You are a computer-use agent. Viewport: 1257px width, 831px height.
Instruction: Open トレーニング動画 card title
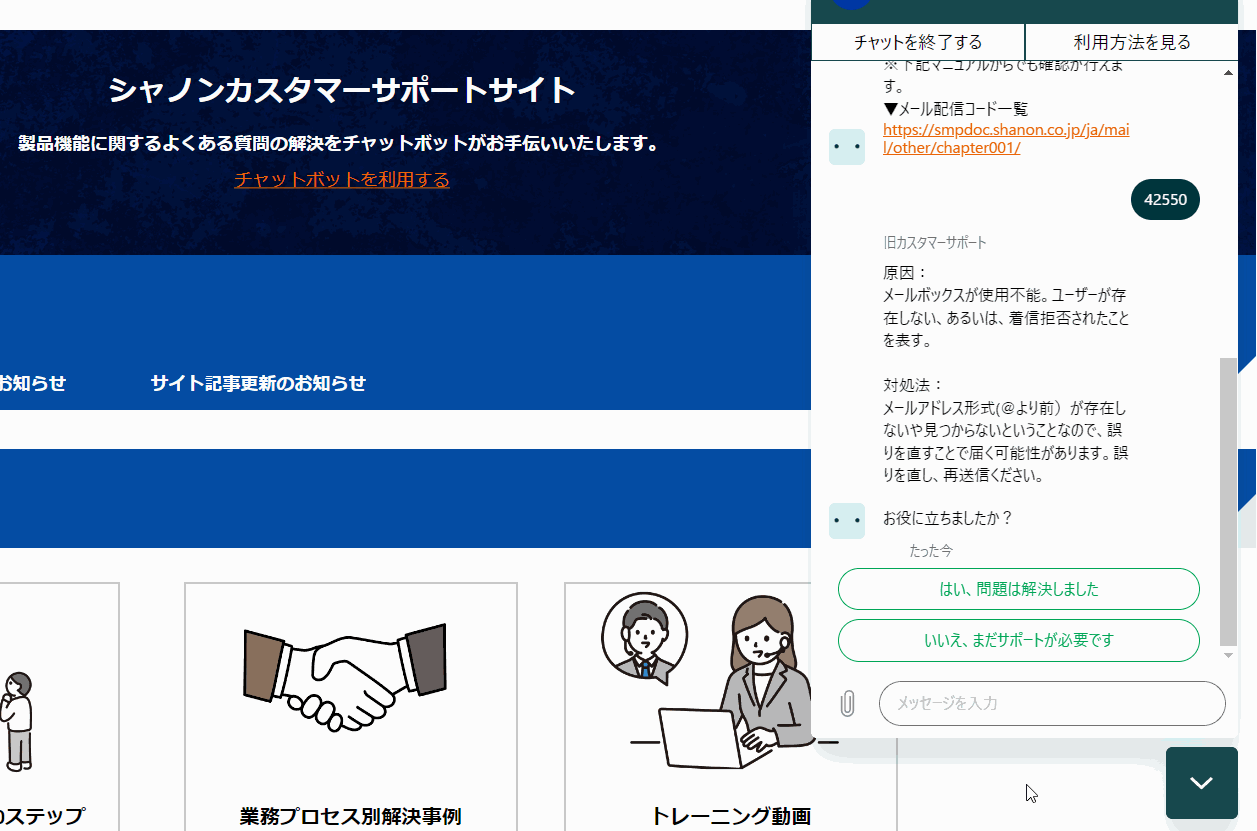730,816
